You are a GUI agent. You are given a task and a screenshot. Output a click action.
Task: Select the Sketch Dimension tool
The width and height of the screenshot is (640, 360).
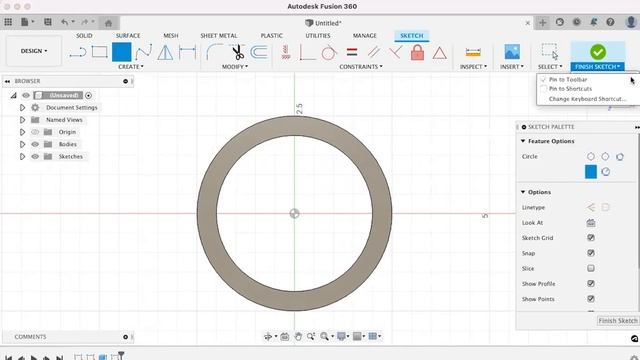click(187, 52)
